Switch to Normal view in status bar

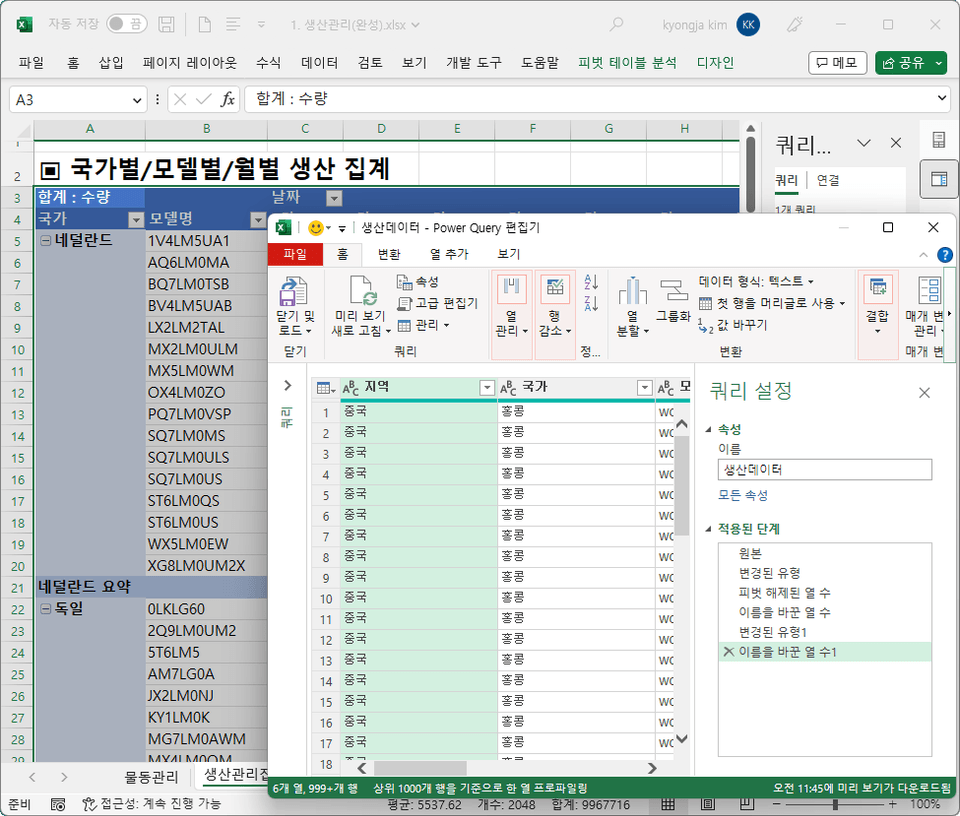point(669,804)
